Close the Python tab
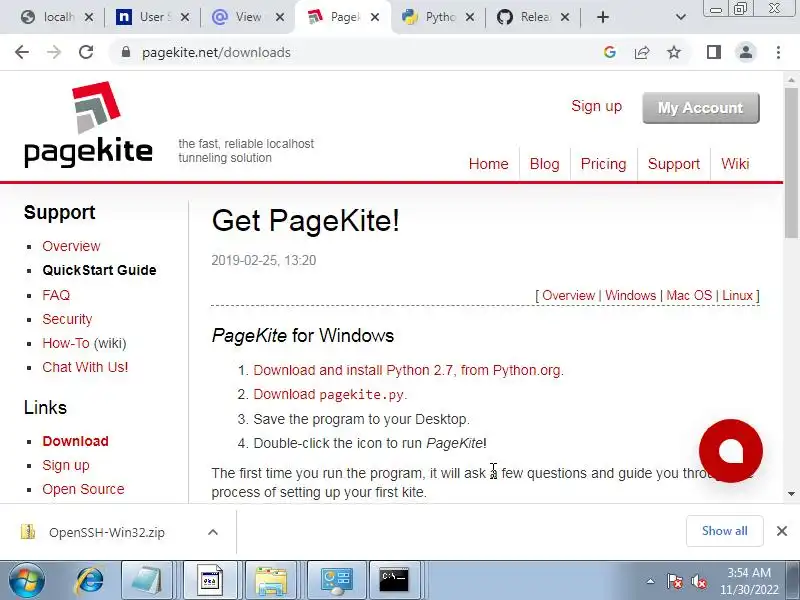 [470, 17]
